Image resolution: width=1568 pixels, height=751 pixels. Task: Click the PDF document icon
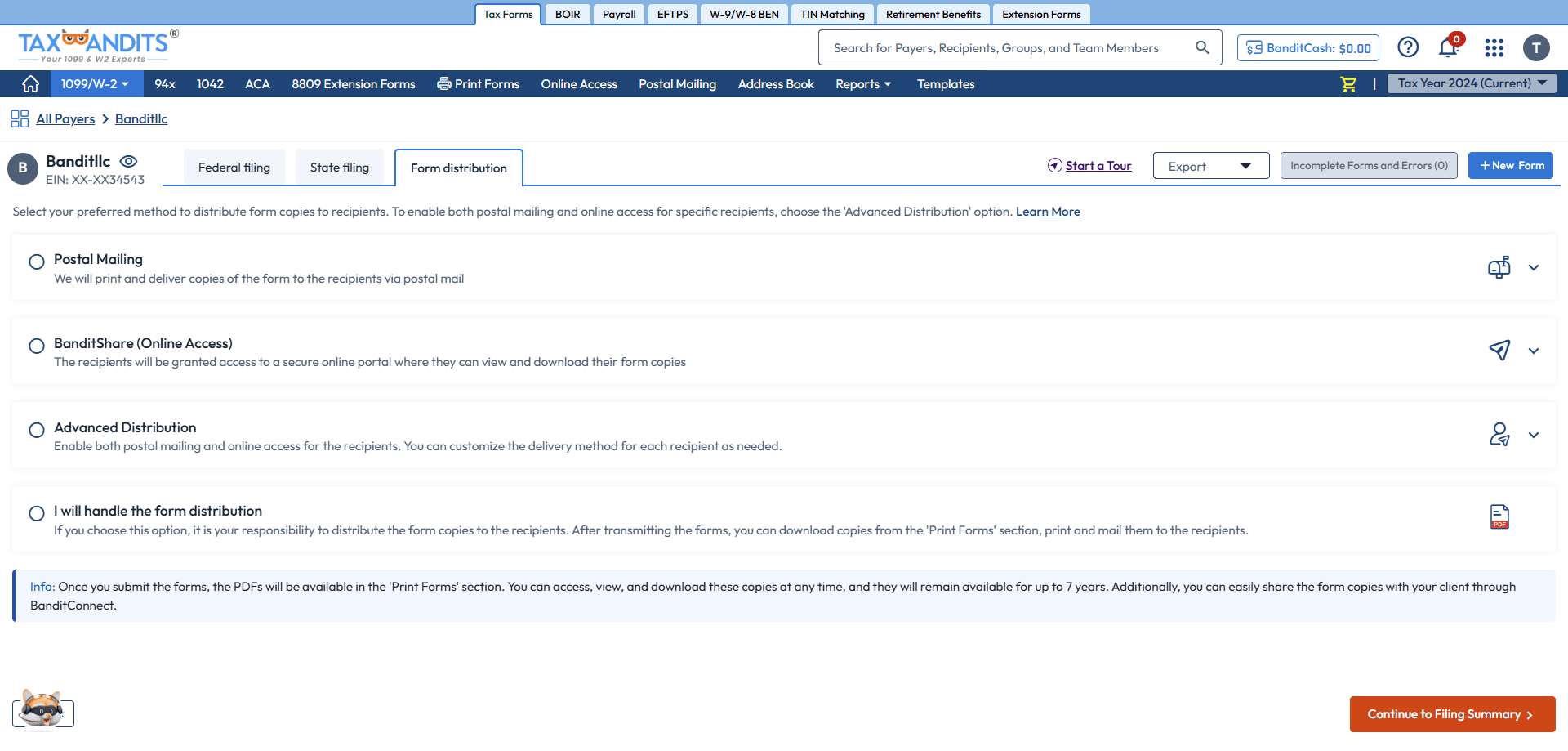tap(1499, 517)
